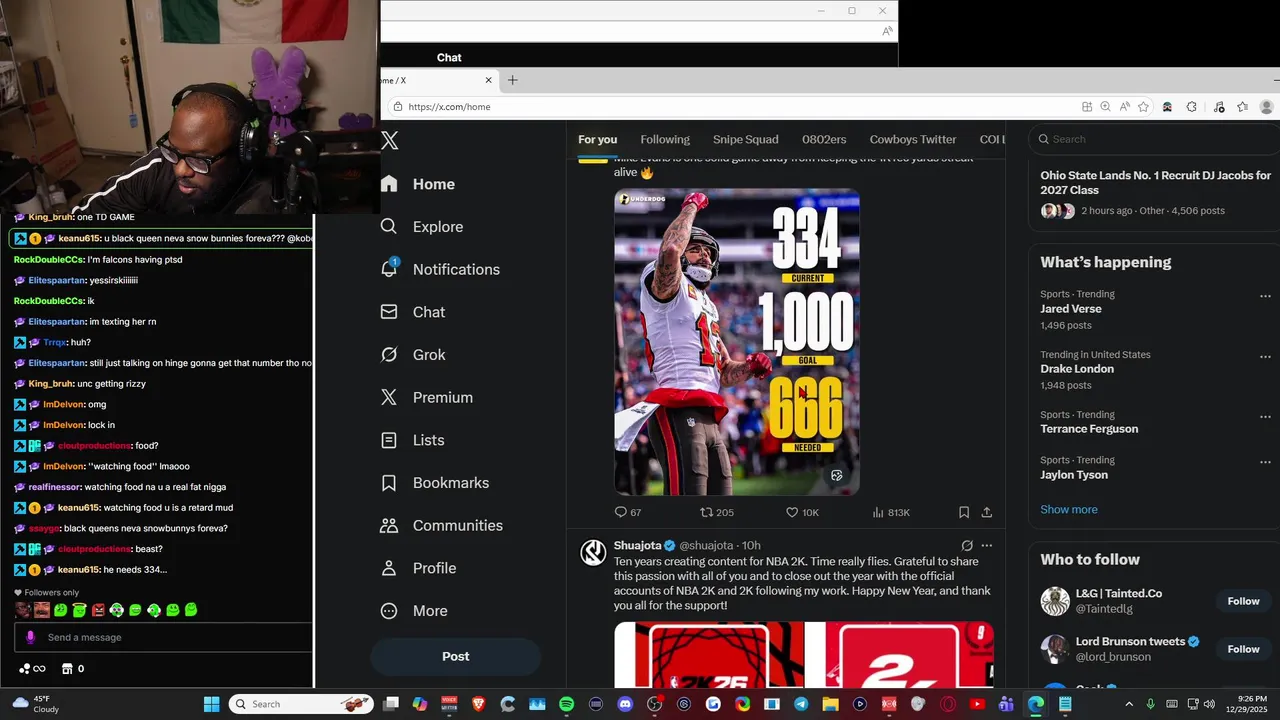Close the Home / X browser tab
The image size is (1280, 720).
[489, 80]
